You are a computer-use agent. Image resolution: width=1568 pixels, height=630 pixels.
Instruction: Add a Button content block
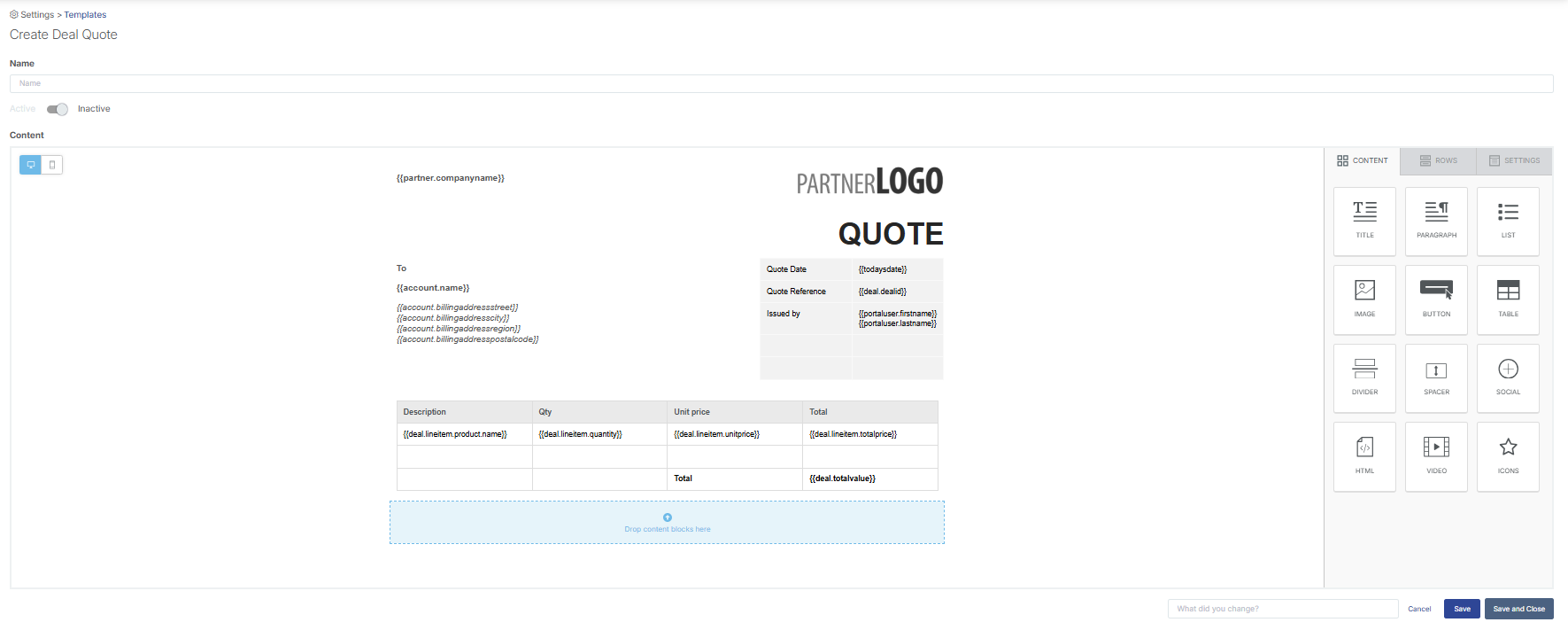pyautogui.click(x=1436, y=299)
